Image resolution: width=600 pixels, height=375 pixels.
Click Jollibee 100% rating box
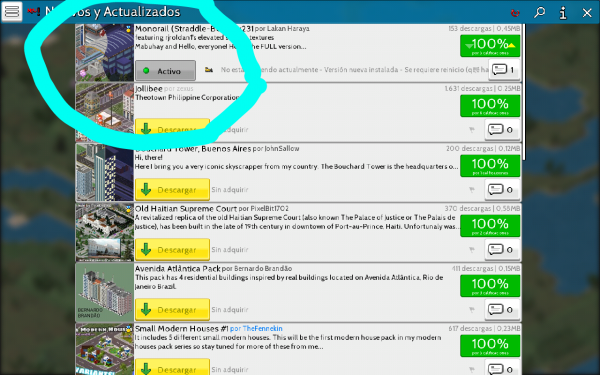pos(490,106)
